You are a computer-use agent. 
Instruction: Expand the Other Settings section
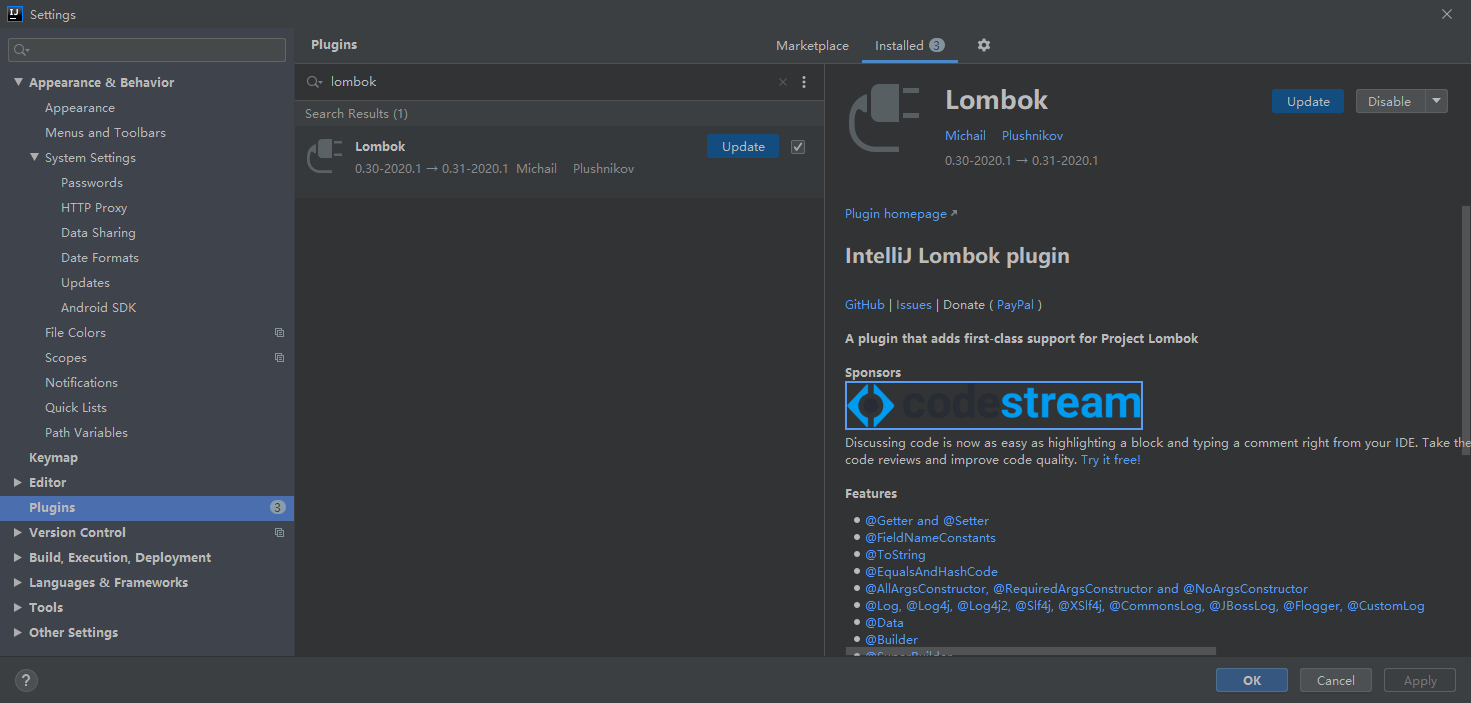pos(18,633)
